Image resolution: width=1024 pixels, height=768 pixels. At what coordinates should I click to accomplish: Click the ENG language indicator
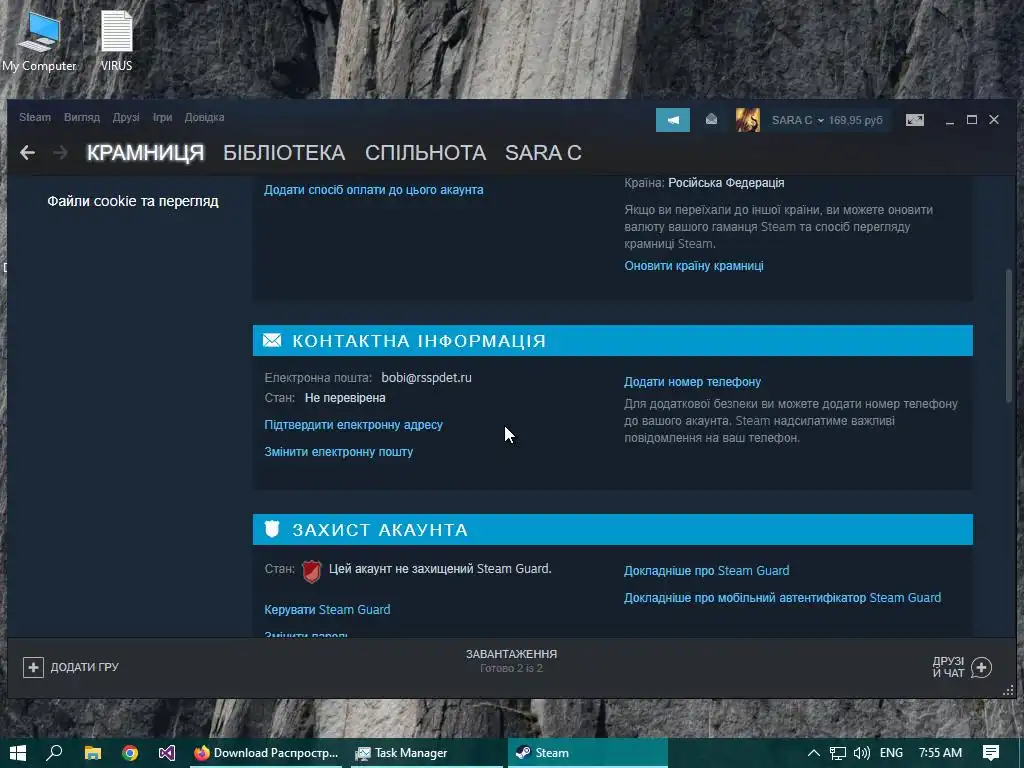click(891, 753)
